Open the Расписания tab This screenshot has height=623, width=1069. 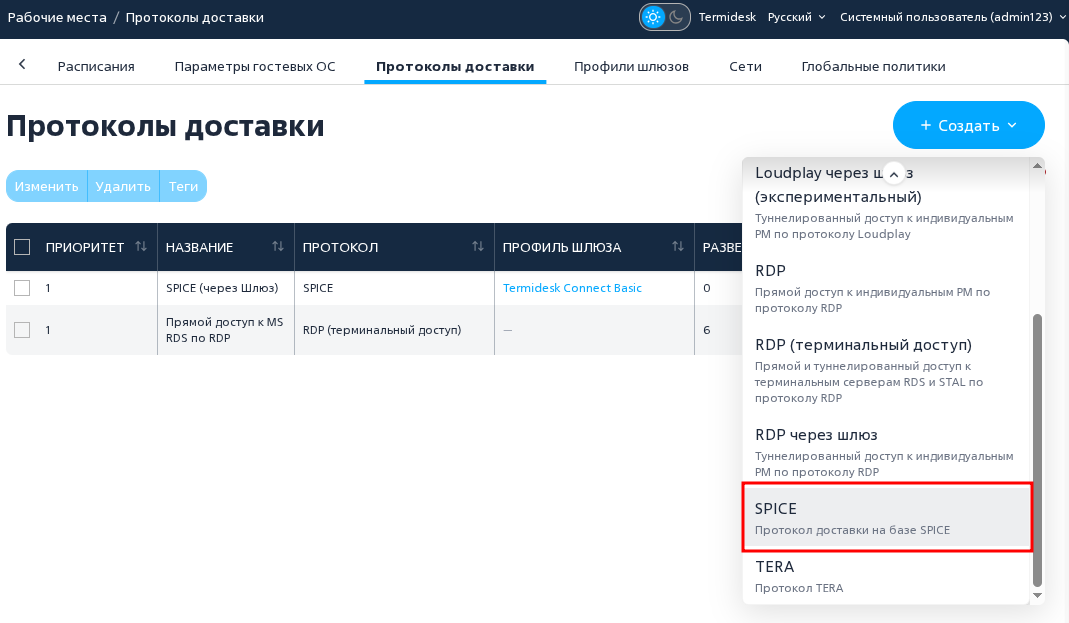tap(96, 66)
